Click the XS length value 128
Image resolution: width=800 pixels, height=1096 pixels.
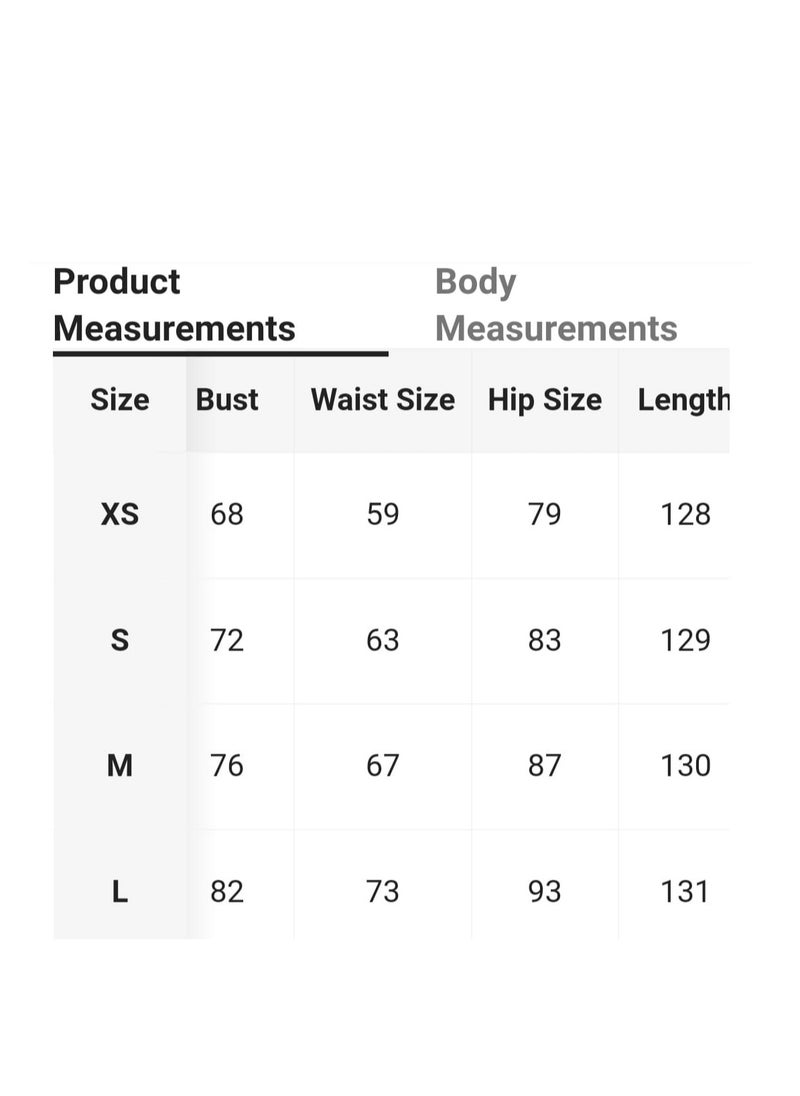point(685,514)
